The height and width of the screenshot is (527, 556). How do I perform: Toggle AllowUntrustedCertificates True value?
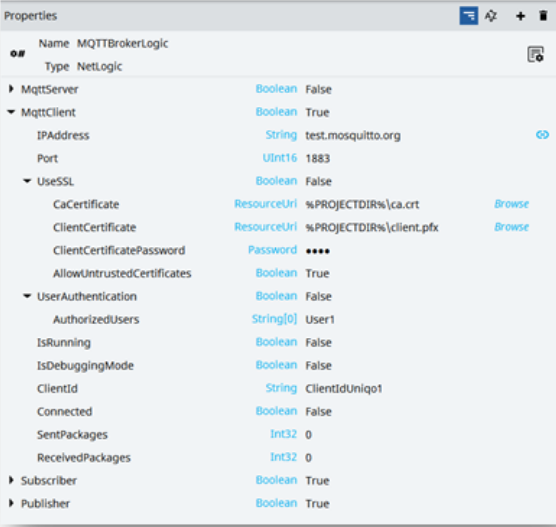point(317,273)
